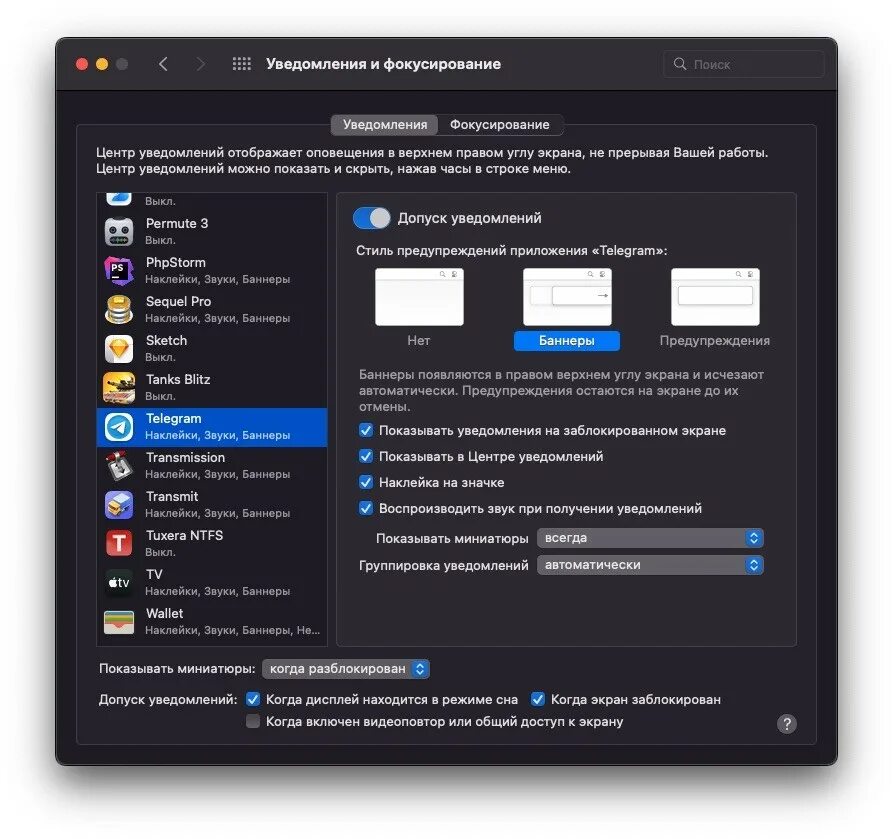Uncheck Воспроизводить звук при получении уведомлений
The height and width of the screenshot is (839, 893).
366,508
